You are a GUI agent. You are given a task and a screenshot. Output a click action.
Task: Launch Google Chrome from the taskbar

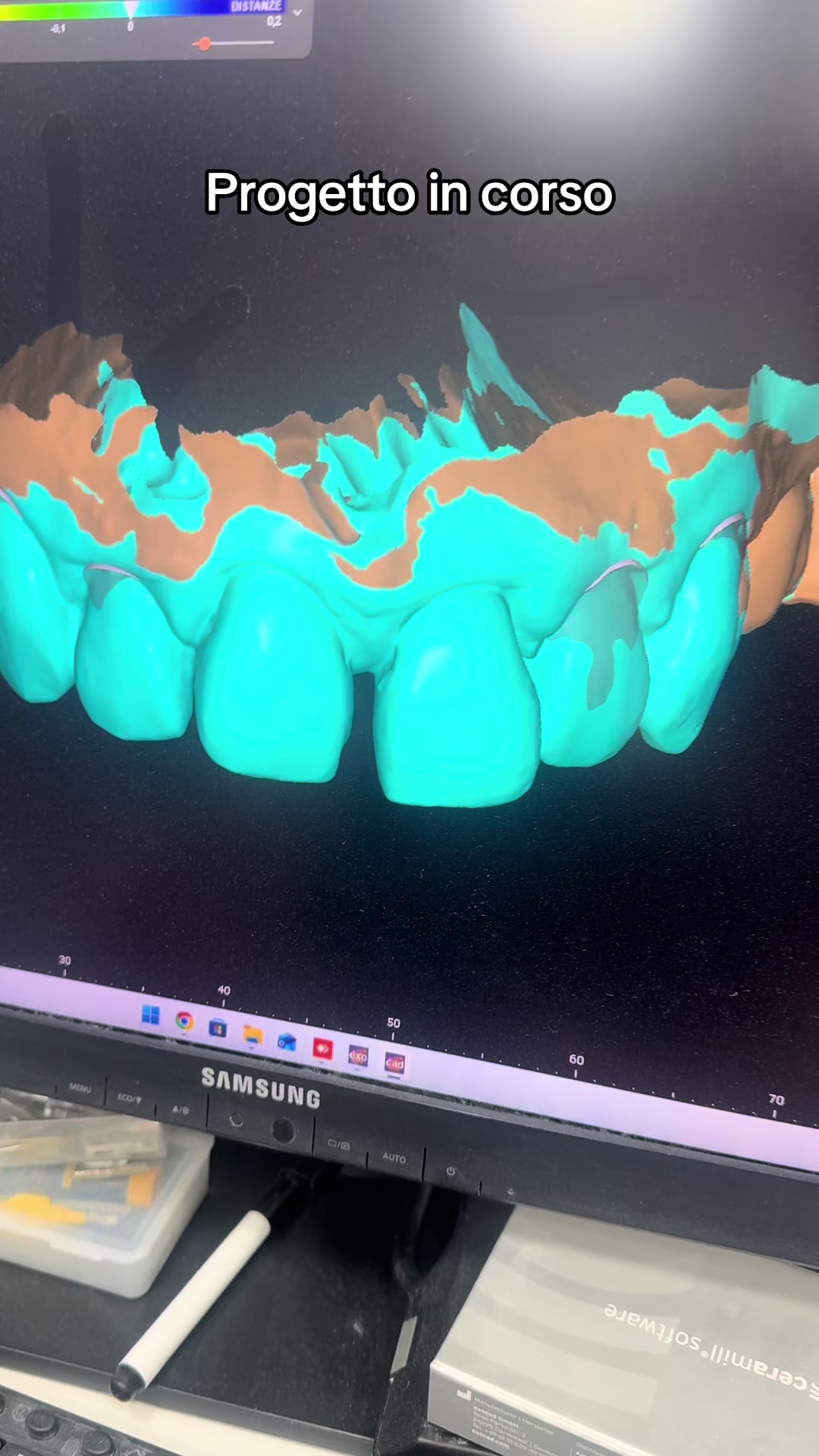184,1021
